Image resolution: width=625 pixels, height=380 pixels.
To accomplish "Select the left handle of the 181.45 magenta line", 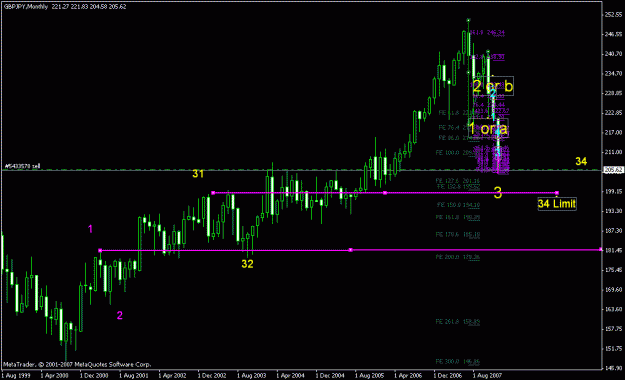I will coord(100,250).
